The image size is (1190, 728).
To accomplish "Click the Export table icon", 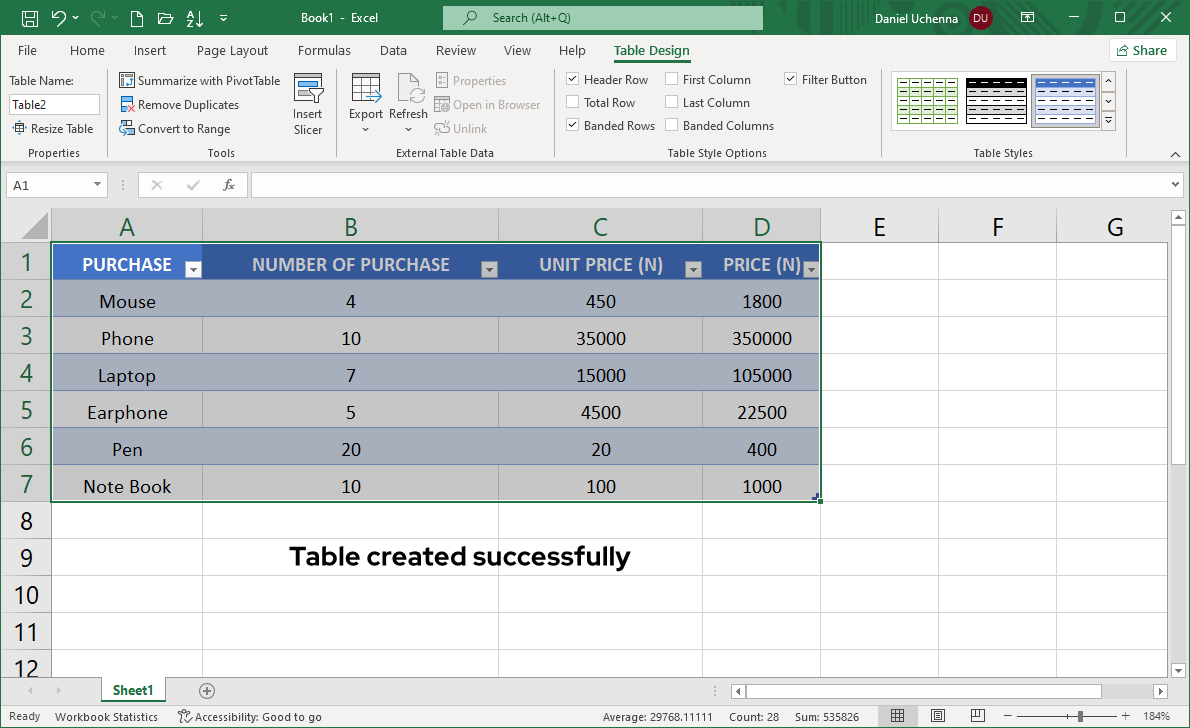I will click(x=365, y=90).
